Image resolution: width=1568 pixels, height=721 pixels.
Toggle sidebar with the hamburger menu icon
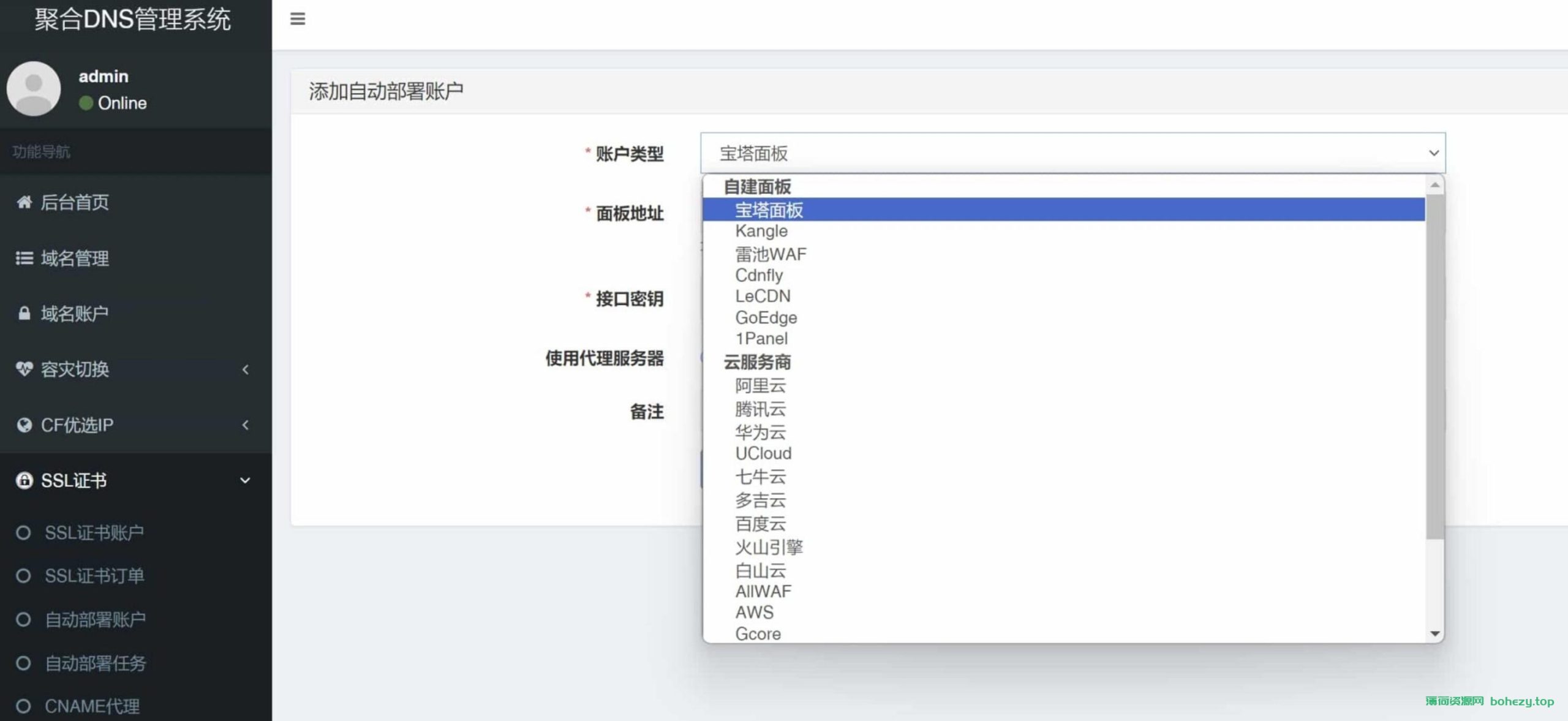point(298,19)
